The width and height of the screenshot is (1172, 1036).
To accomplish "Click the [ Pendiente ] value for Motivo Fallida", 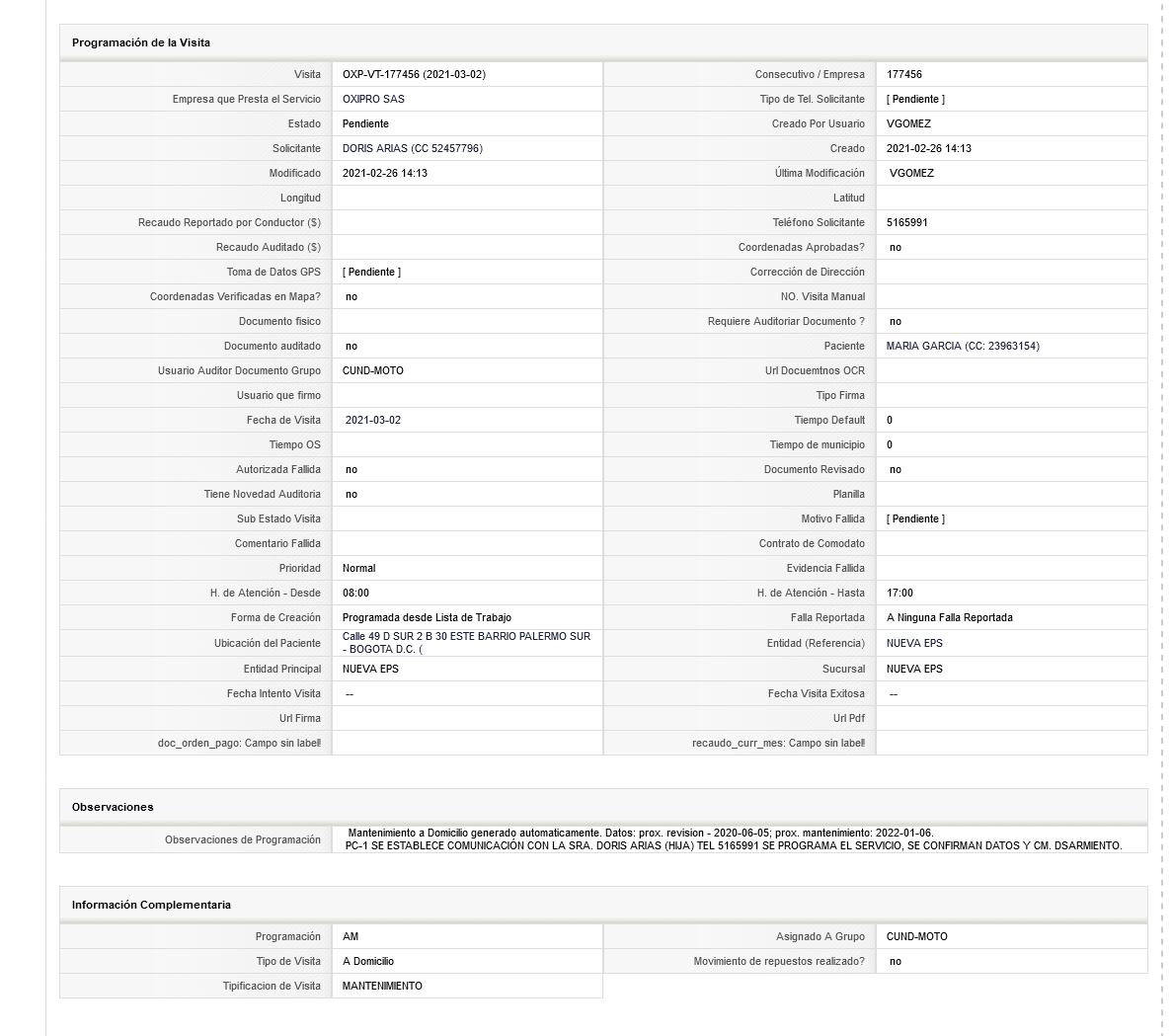I will coord(915,518).
